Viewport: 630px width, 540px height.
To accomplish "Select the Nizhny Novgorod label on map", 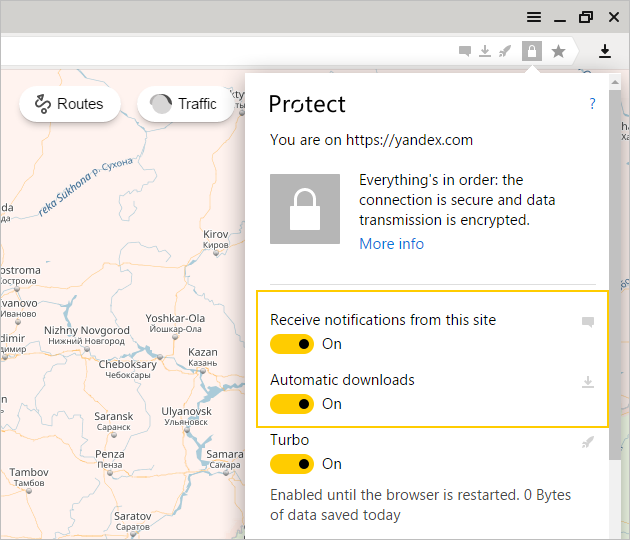I will click(x=87, y=335).
